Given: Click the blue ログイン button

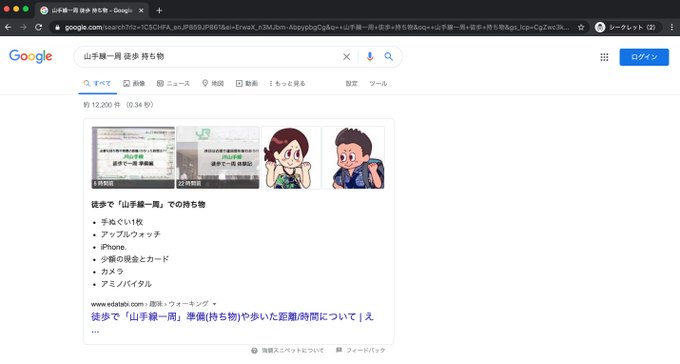Looking at the screenshot, I should tap(644, 57).
